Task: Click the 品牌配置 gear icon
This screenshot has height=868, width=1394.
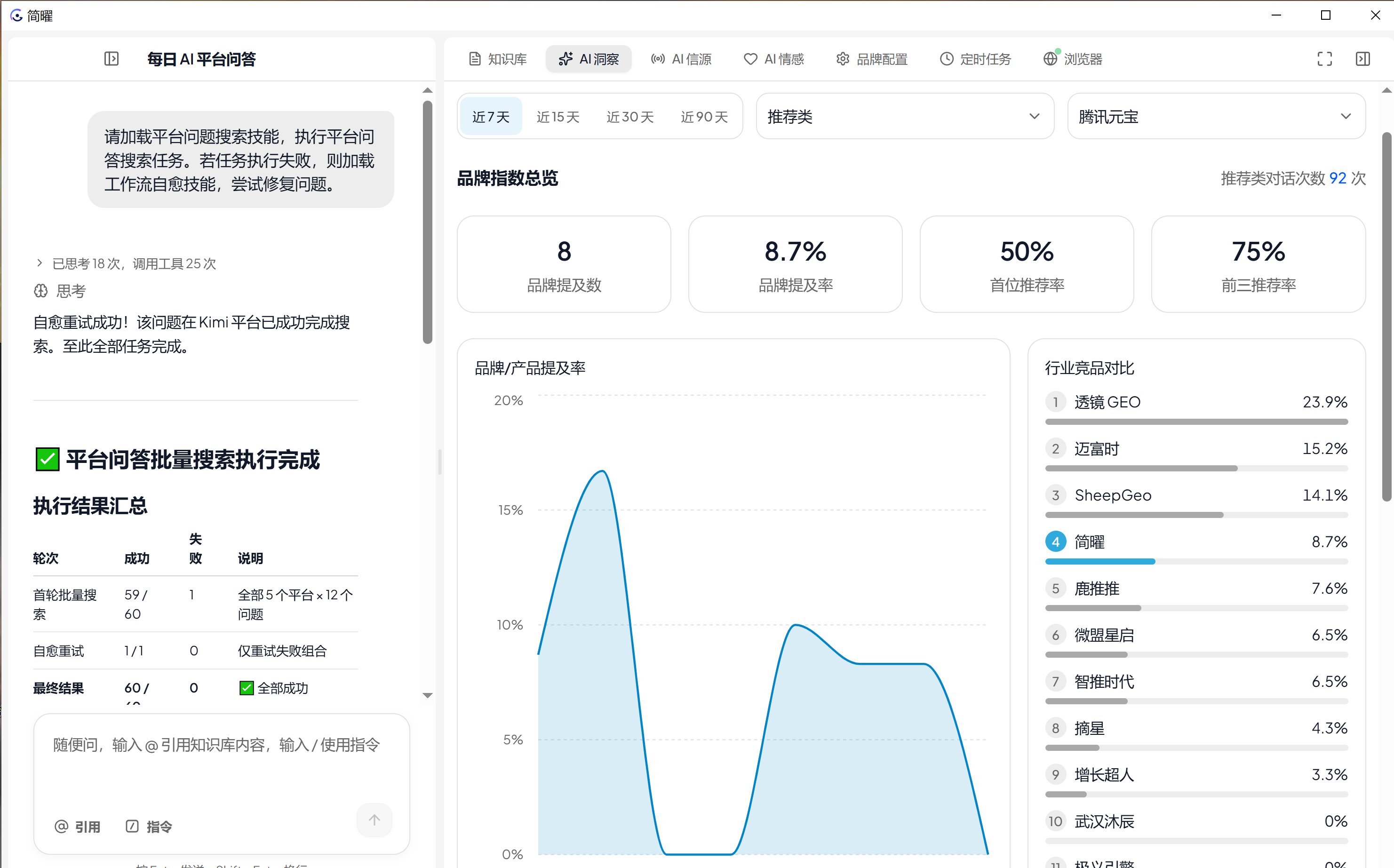Action: (843, 58)
